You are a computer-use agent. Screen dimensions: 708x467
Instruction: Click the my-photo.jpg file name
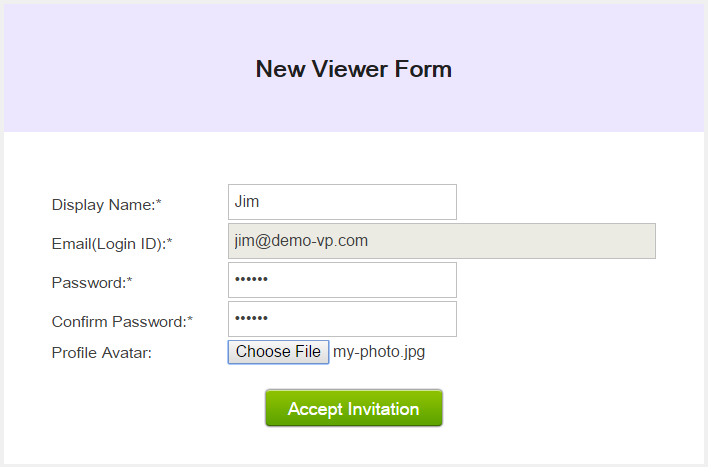[x=379, y=352]
